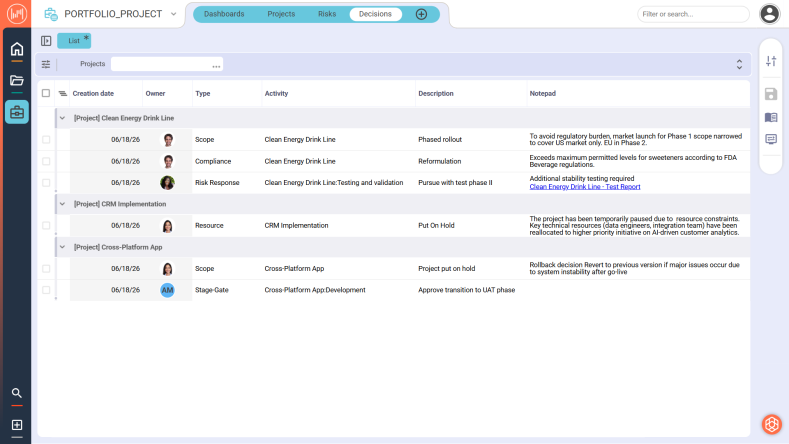
Task: Switch to the Risks tab
Action: pyautogui.click(x=327, y=14)
